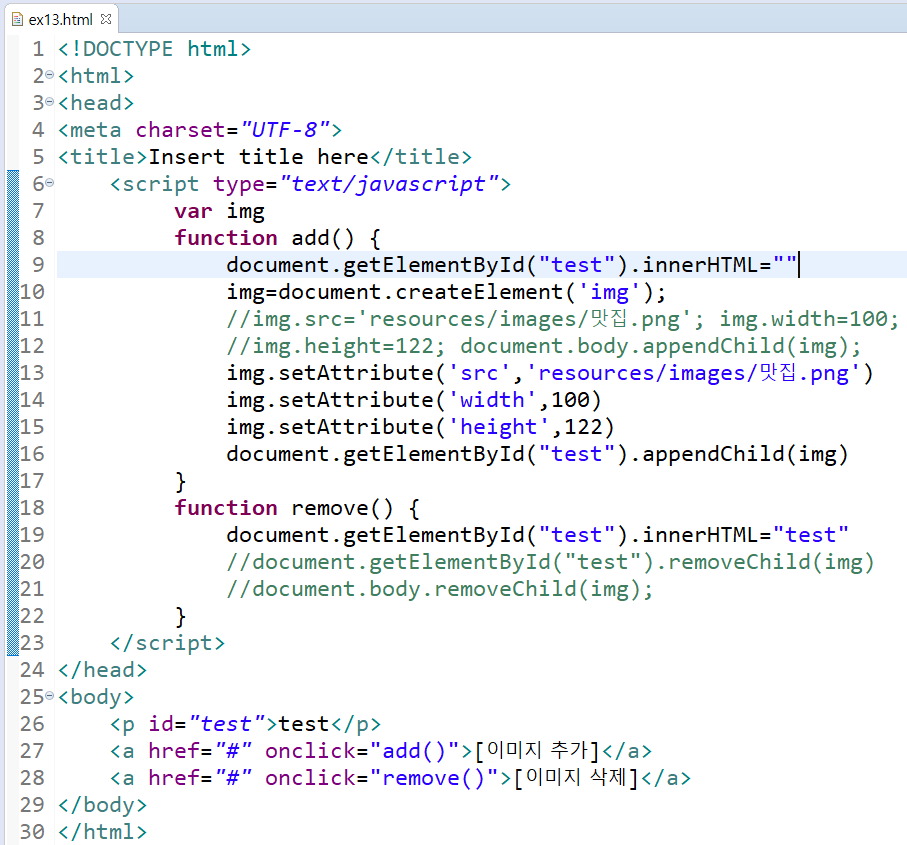
Task: Click the charset "UTF-8" value
Action: pos(287,130)
